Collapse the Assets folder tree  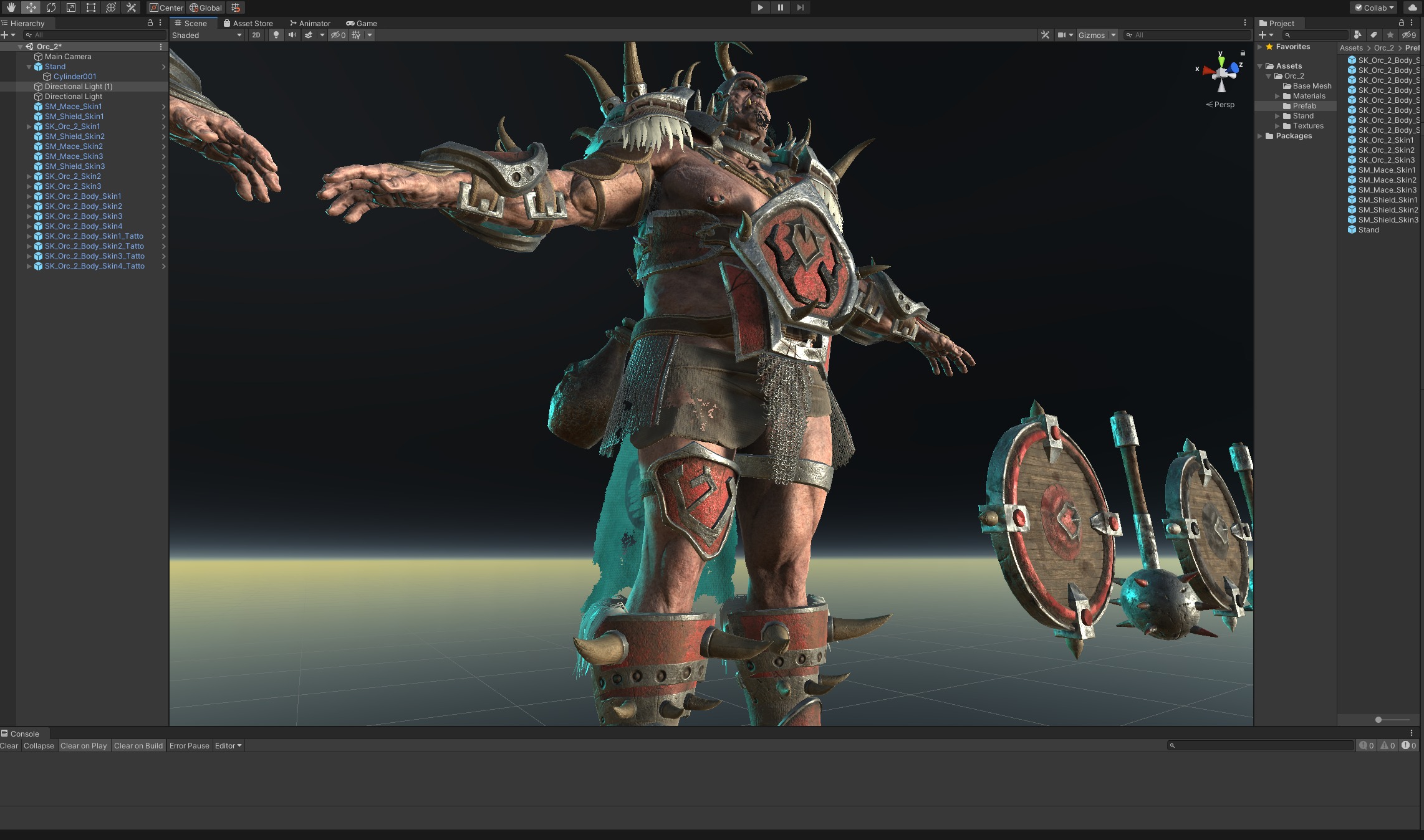tap(1260, 66)
